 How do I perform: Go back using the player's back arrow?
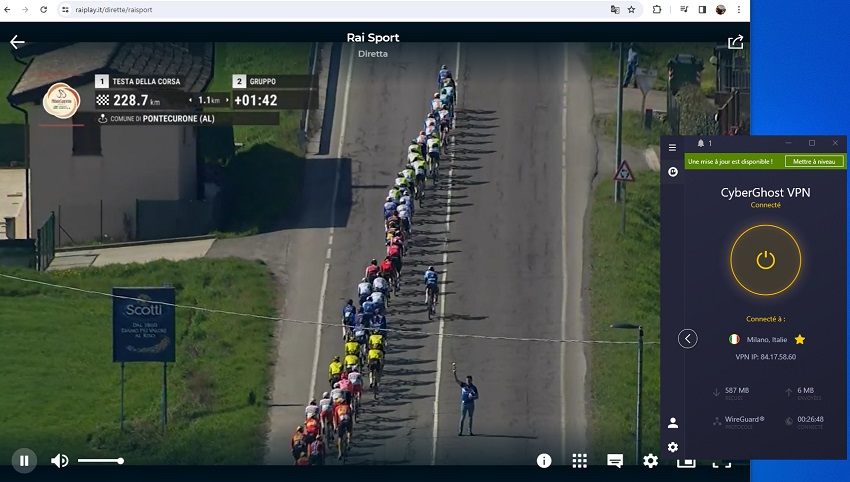tap(17, 42)
